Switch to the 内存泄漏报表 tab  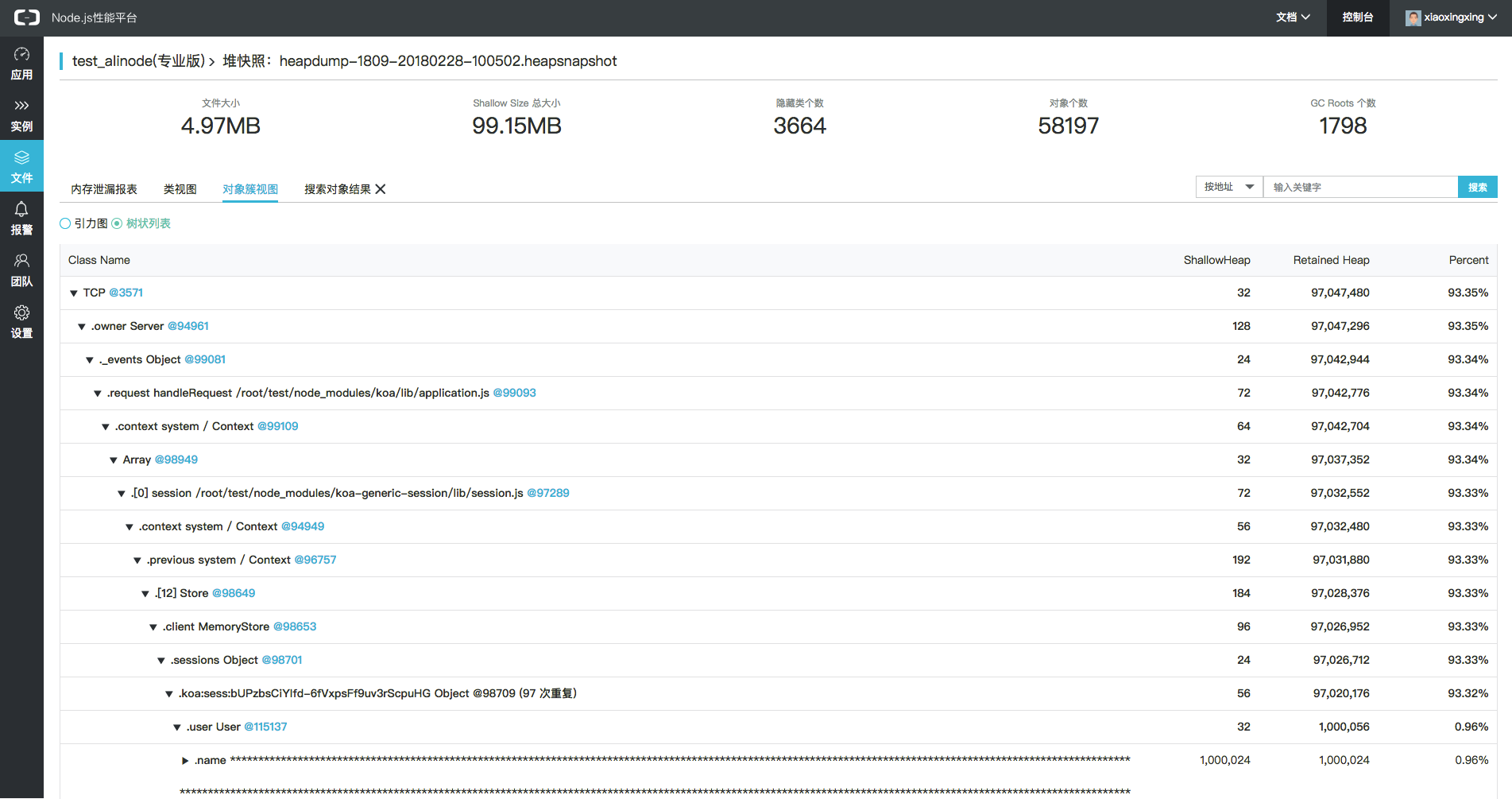pos(104,189)
